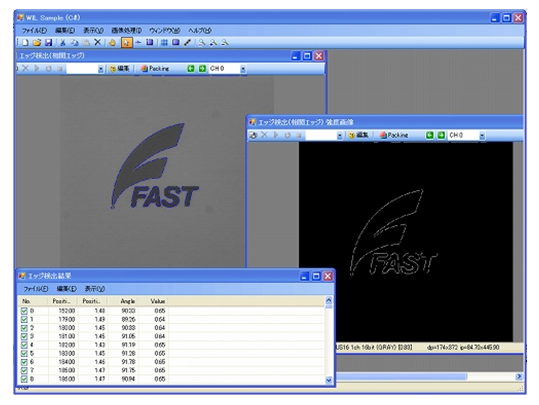Open the CH 0 dropdown in edge detection window
This screenshot has height=405, width=539.
coord(243,69)
